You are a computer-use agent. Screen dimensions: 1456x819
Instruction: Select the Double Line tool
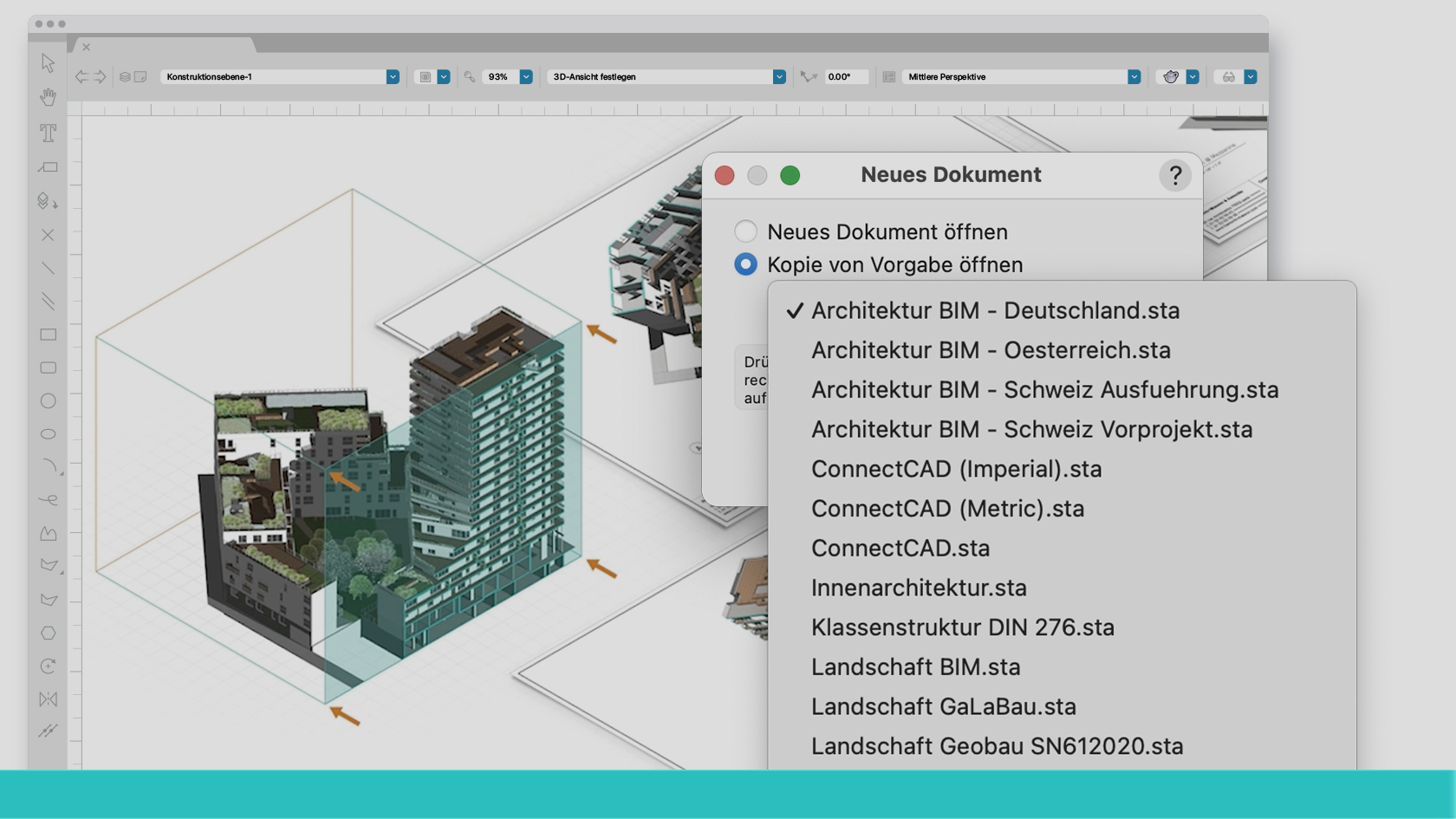(48, 301)
